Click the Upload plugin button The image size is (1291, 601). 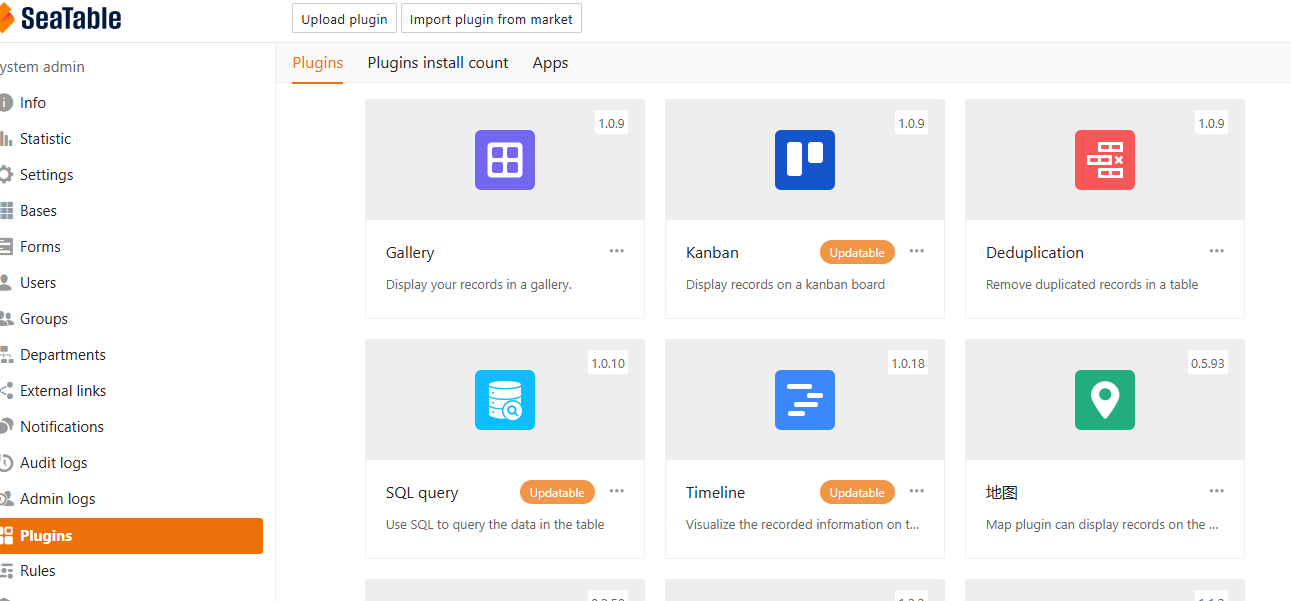click(x=344, y=19)
